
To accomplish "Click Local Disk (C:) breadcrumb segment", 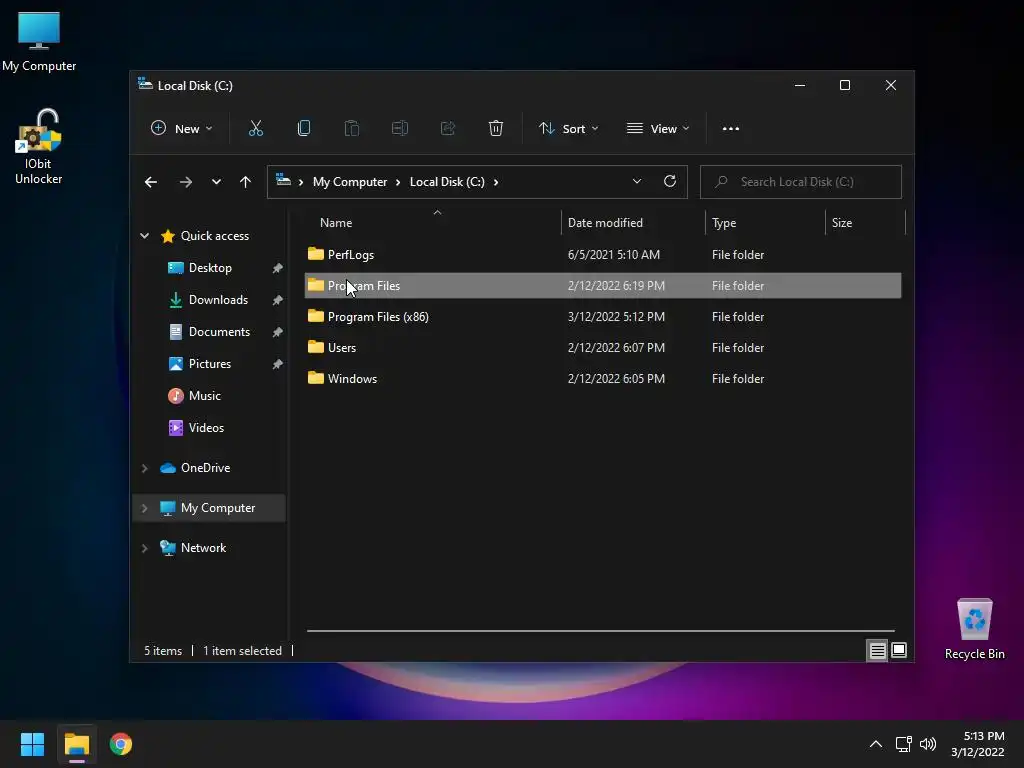I will 447,182.
